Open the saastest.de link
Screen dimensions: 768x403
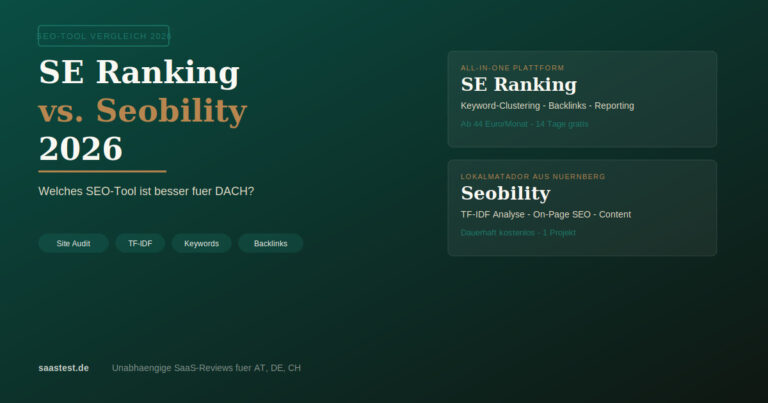point(64,368)
